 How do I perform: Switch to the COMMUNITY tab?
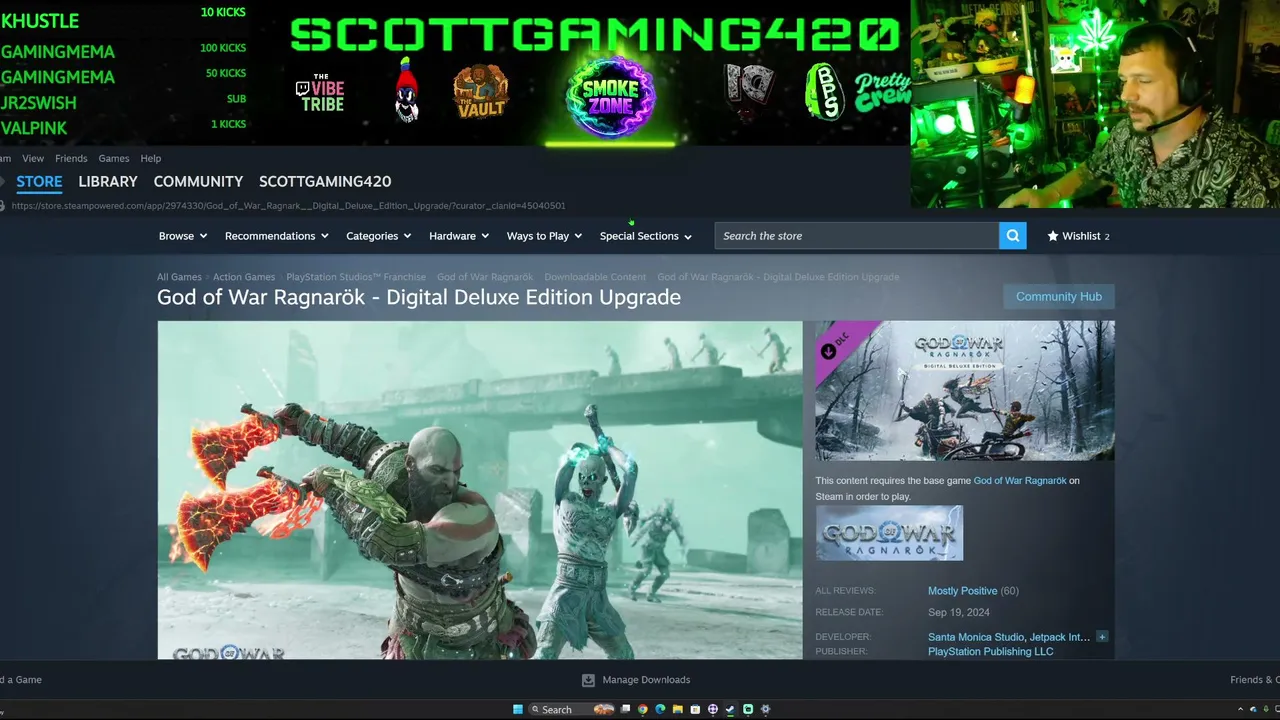(x=198, y=181)
